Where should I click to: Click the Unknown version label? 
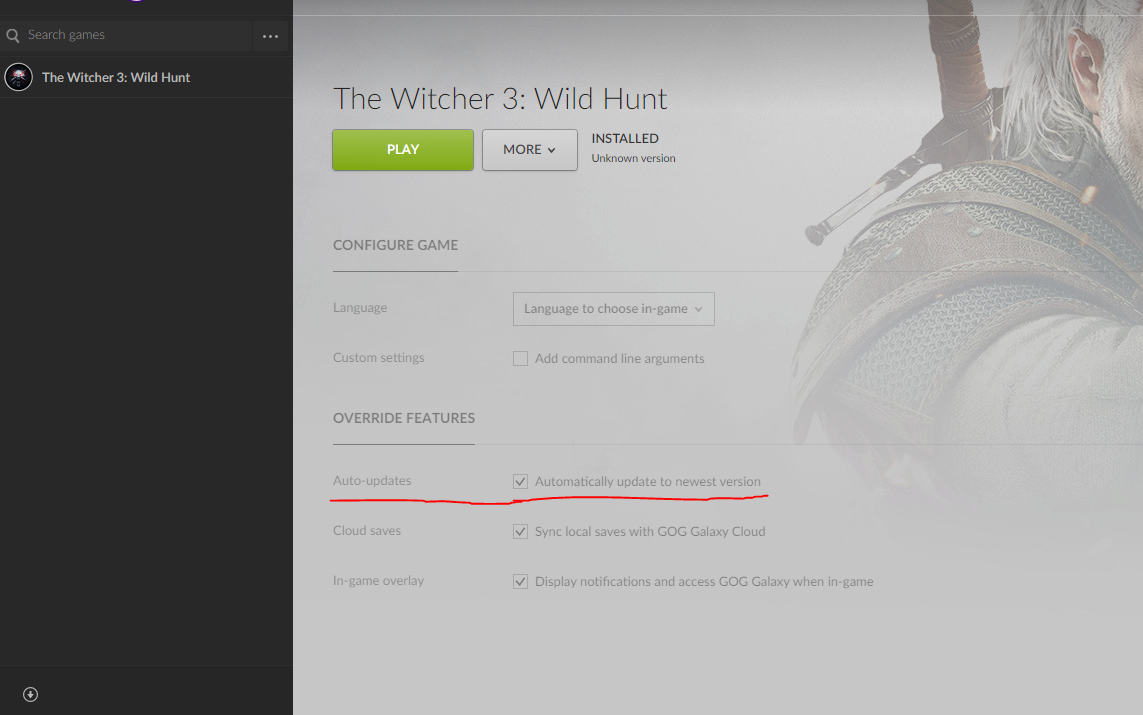(x=633, y=158)
